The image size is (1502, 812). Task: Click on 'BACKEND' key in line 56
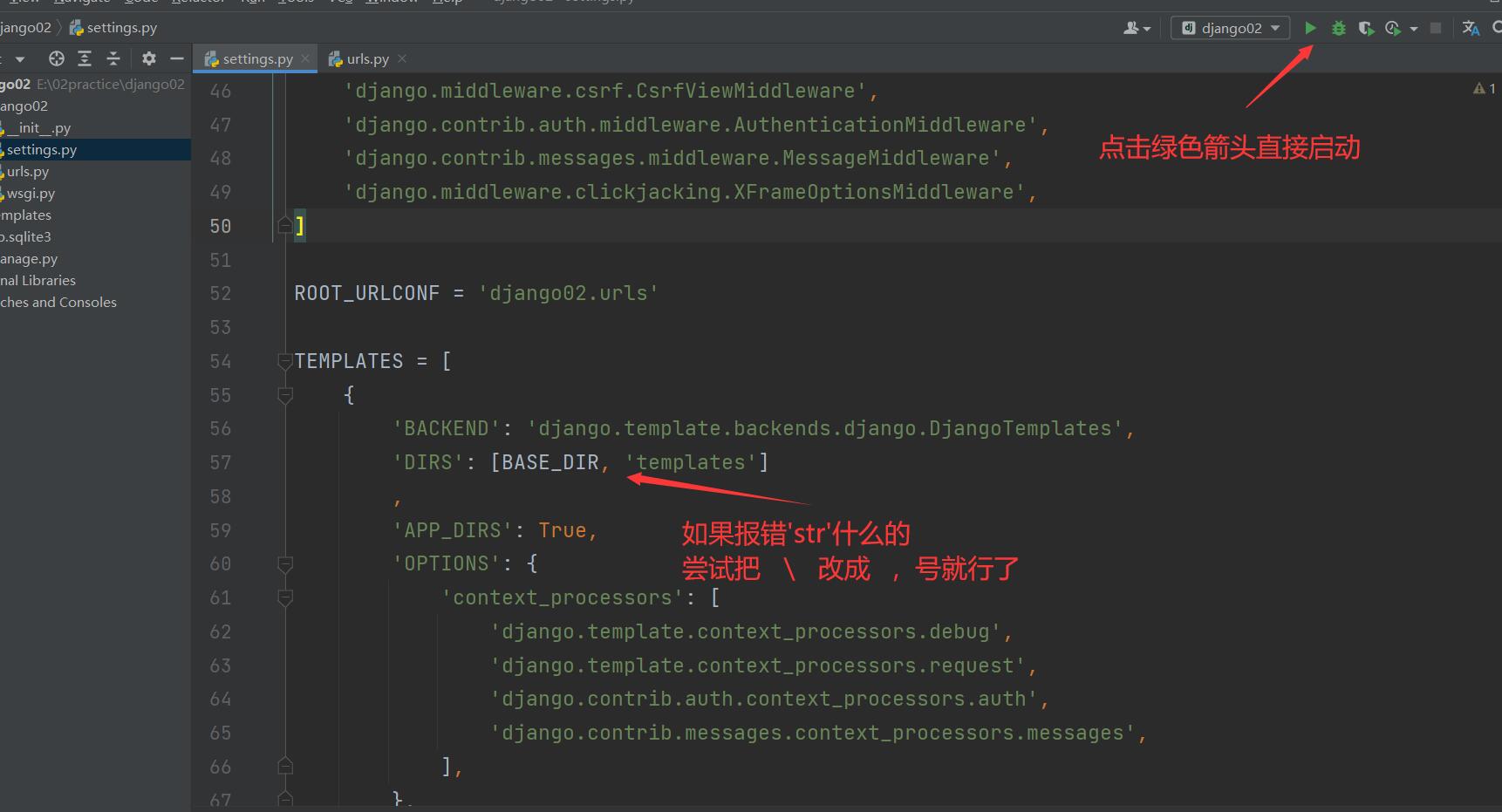(447, 429)
